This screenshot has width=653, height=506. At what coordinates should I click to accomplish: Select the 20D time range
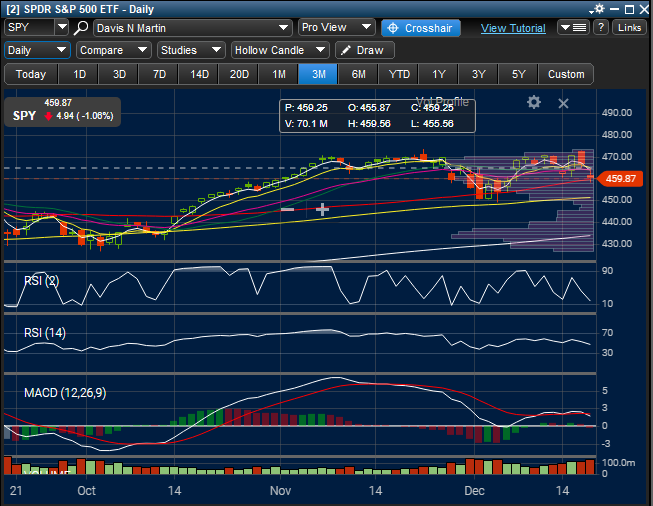239,74
